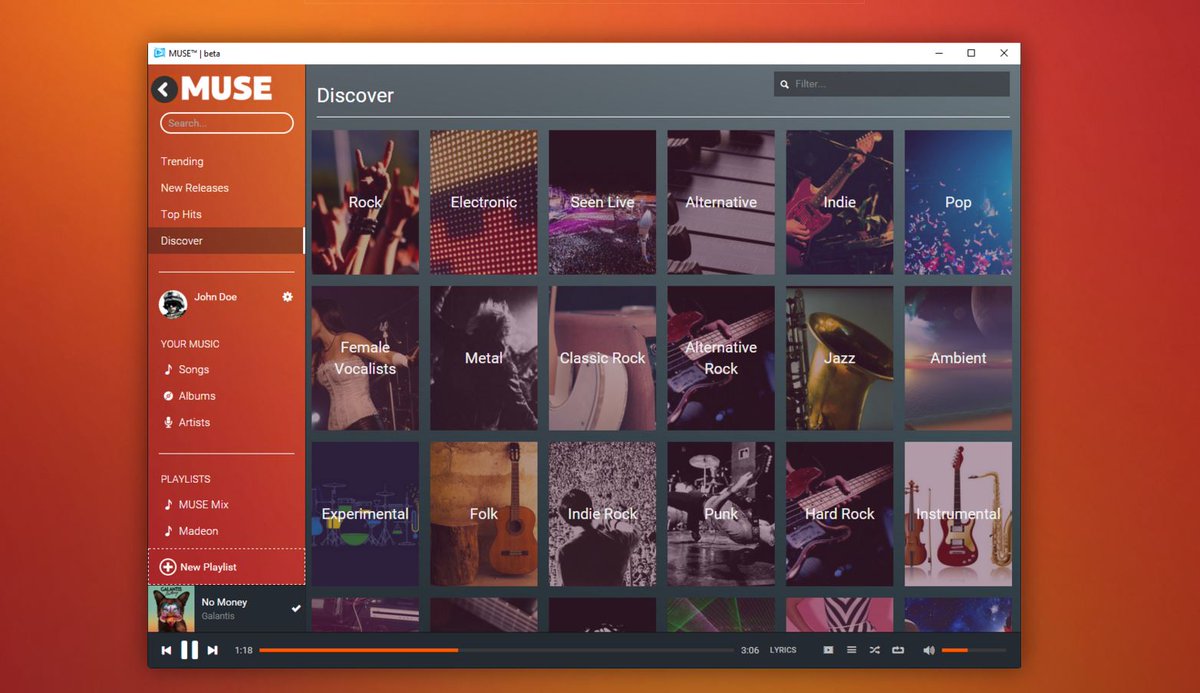Toggle repeat playback
This screenshot has height=693, width=1200.
(x=898, y=650)
